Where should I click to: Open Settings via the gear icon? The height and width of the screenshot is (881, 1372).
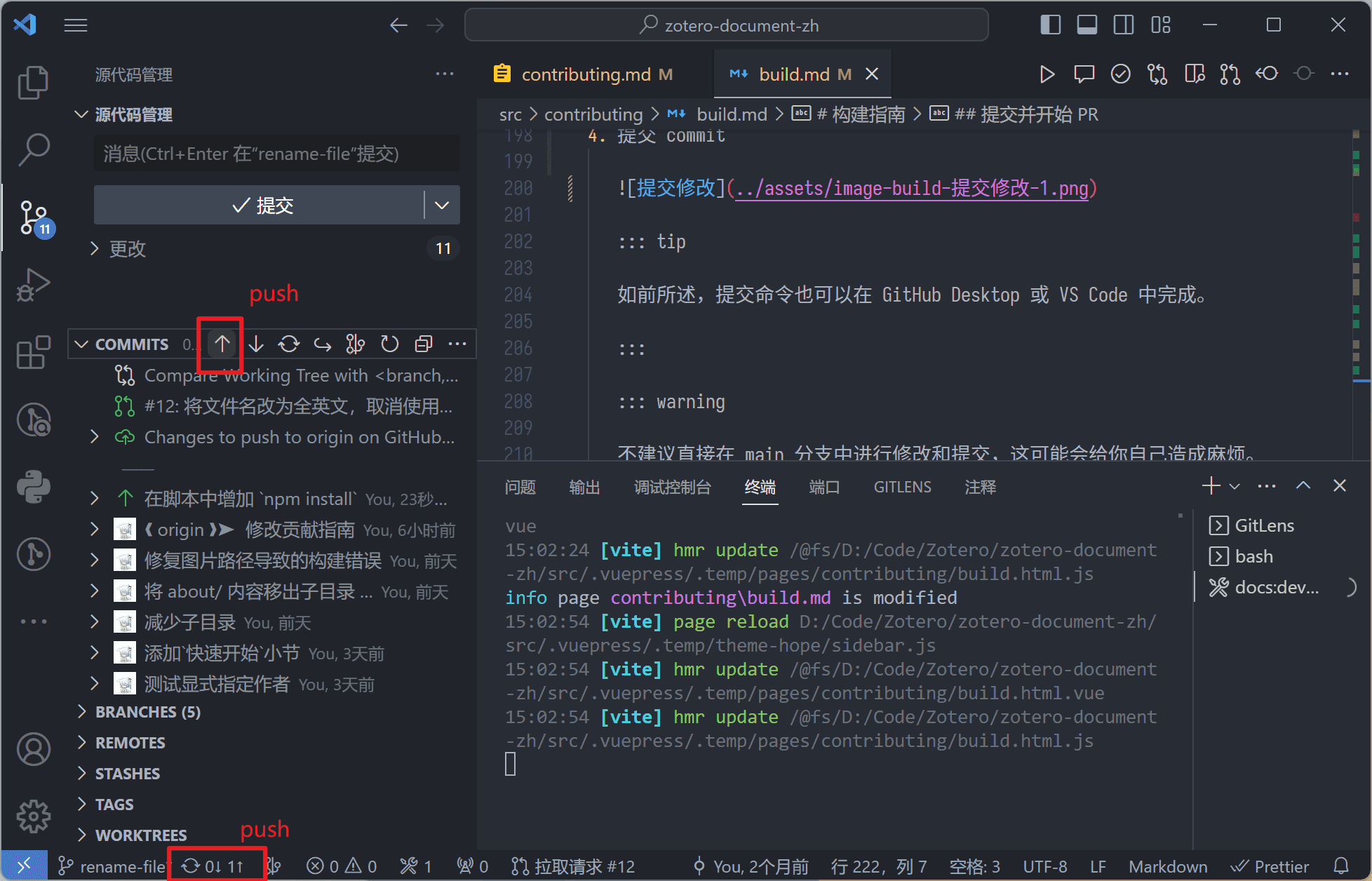tap(33, 816)
